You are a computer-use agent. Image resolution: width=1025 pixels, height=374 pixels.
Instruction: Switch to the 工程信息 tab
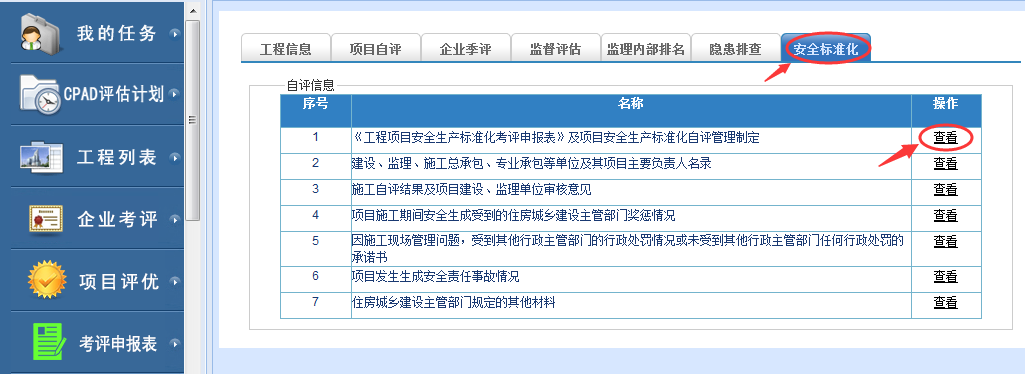(x=286, y=48)
